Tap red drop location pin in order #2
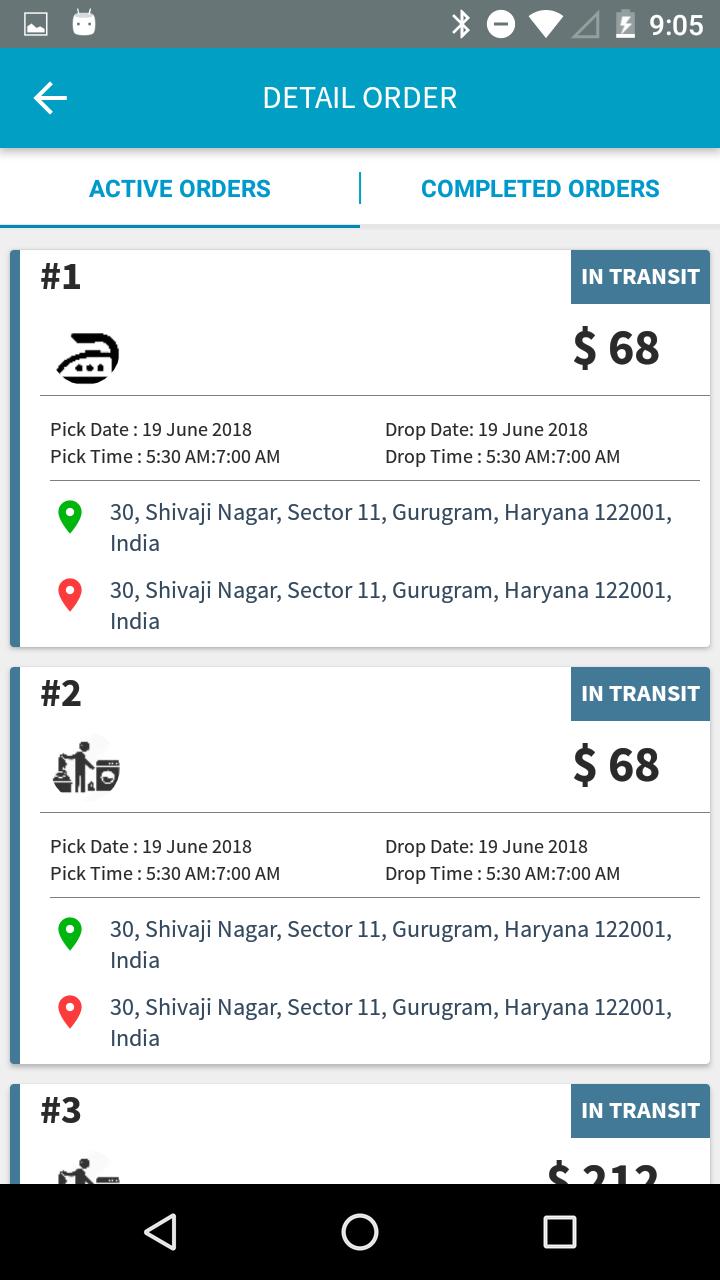Viewport: 720px width, 1280px height. [69, 1012]
